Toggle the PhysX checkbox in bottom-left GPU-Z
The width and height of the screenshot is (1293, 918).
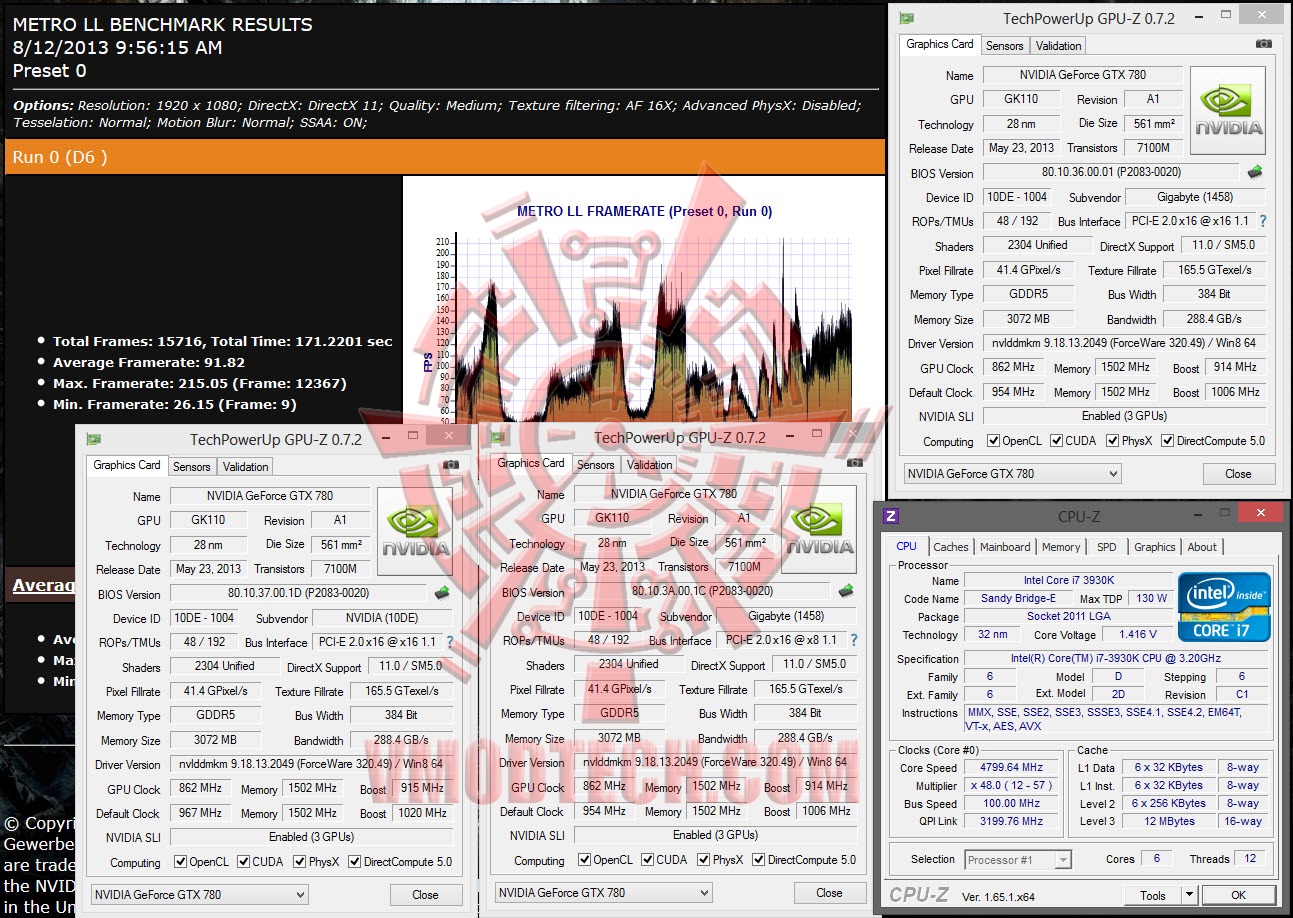pyautogui.click(x=298, y=862)
